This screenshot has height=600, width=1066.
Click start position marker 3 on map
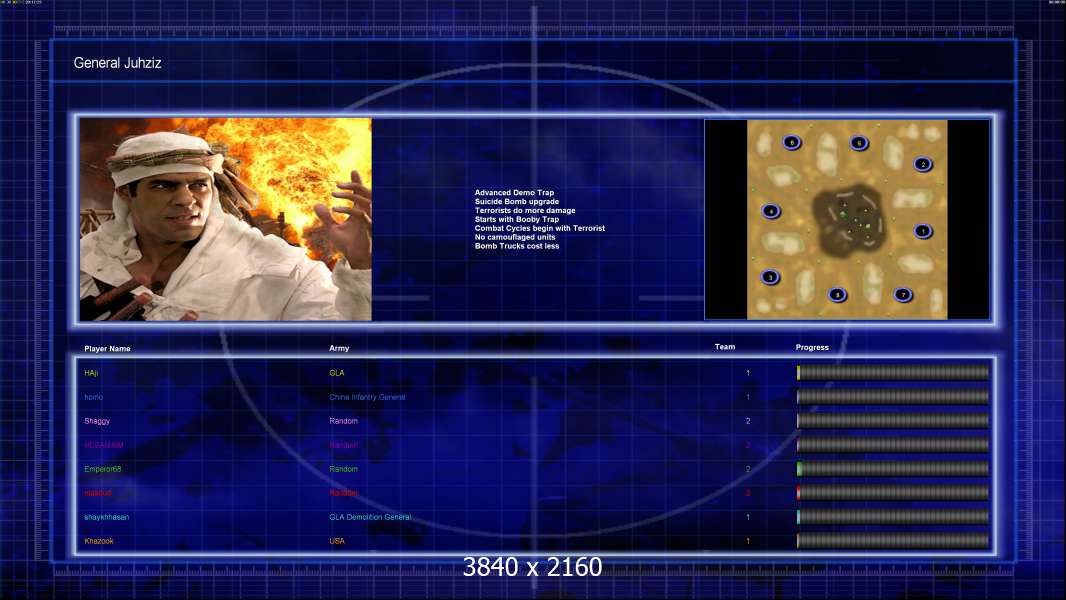pos(770,277)
